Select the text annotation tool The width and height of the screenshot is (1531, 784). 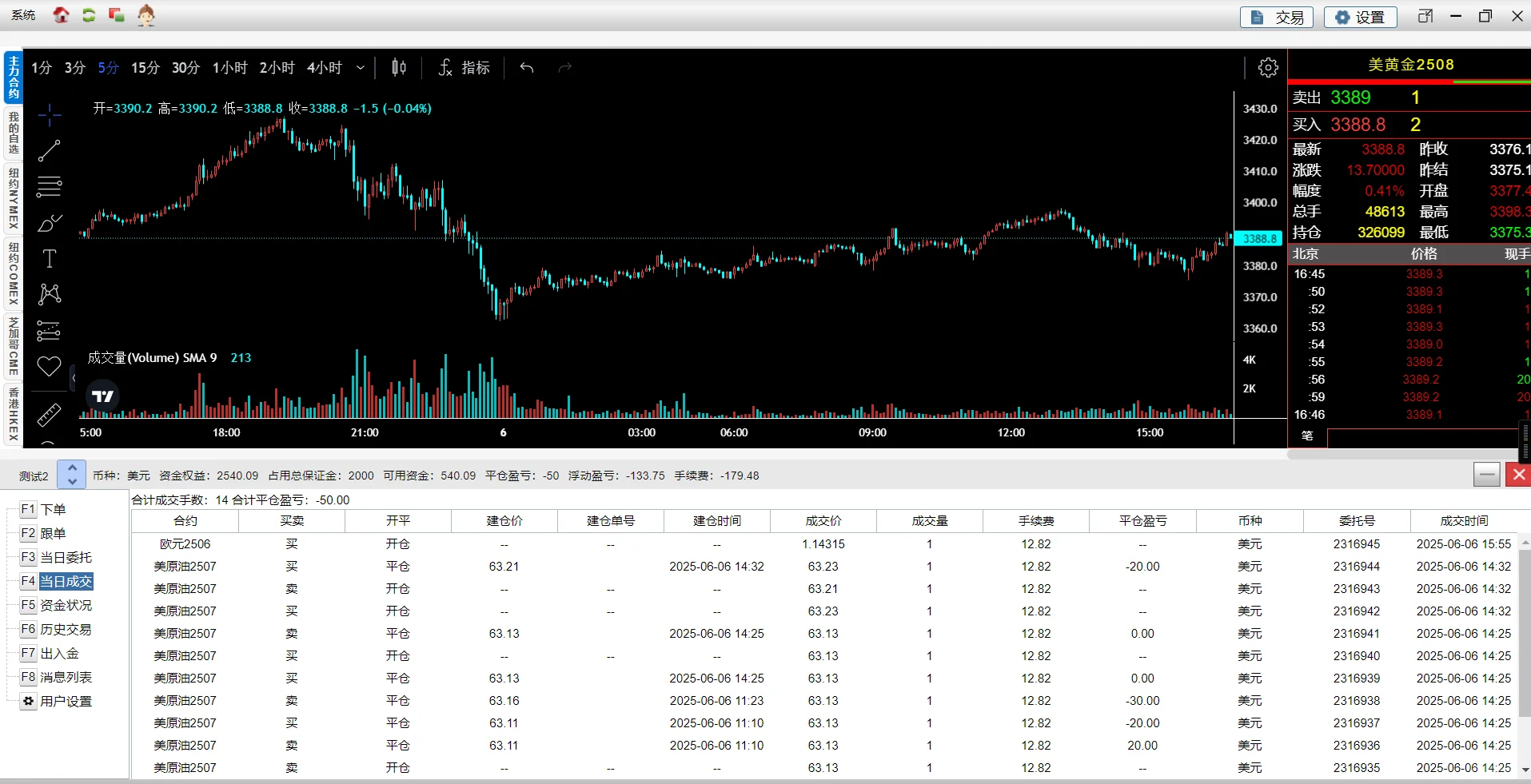50,258
